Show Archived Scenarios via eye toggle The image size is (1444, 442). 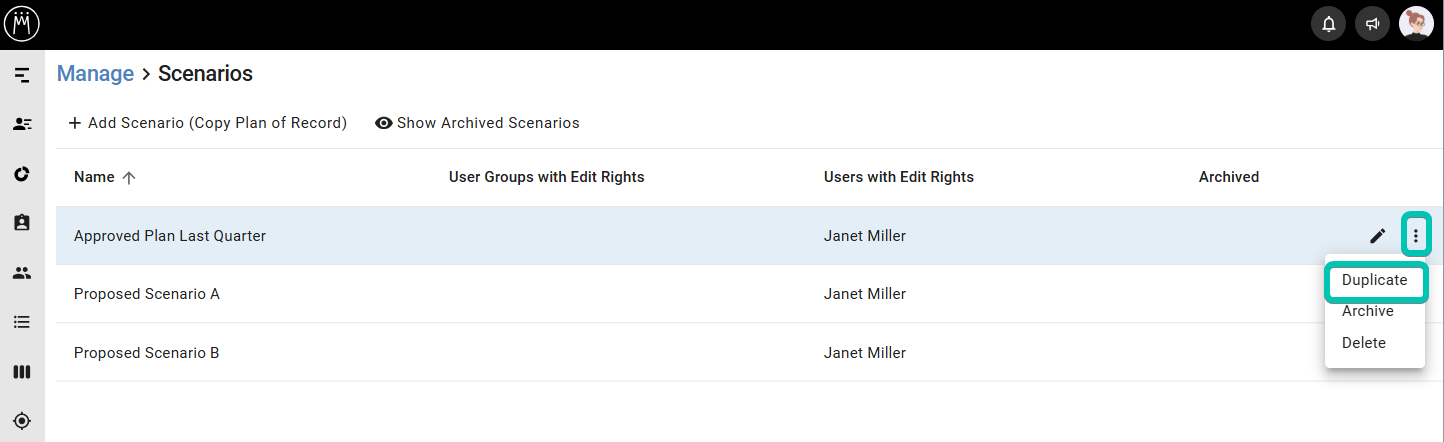[x=477, y=123]
